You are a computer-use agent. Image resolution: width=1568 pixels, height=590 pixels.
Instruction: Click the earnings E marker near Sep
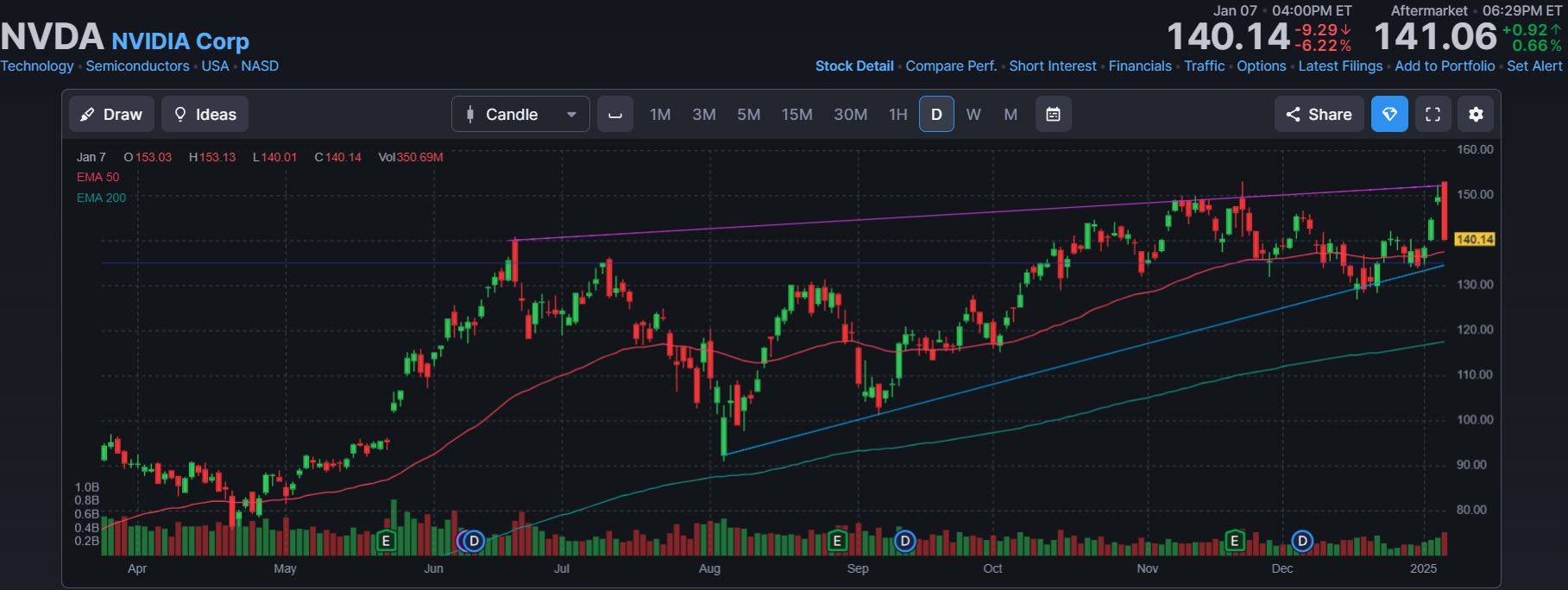tap(836, 541)
